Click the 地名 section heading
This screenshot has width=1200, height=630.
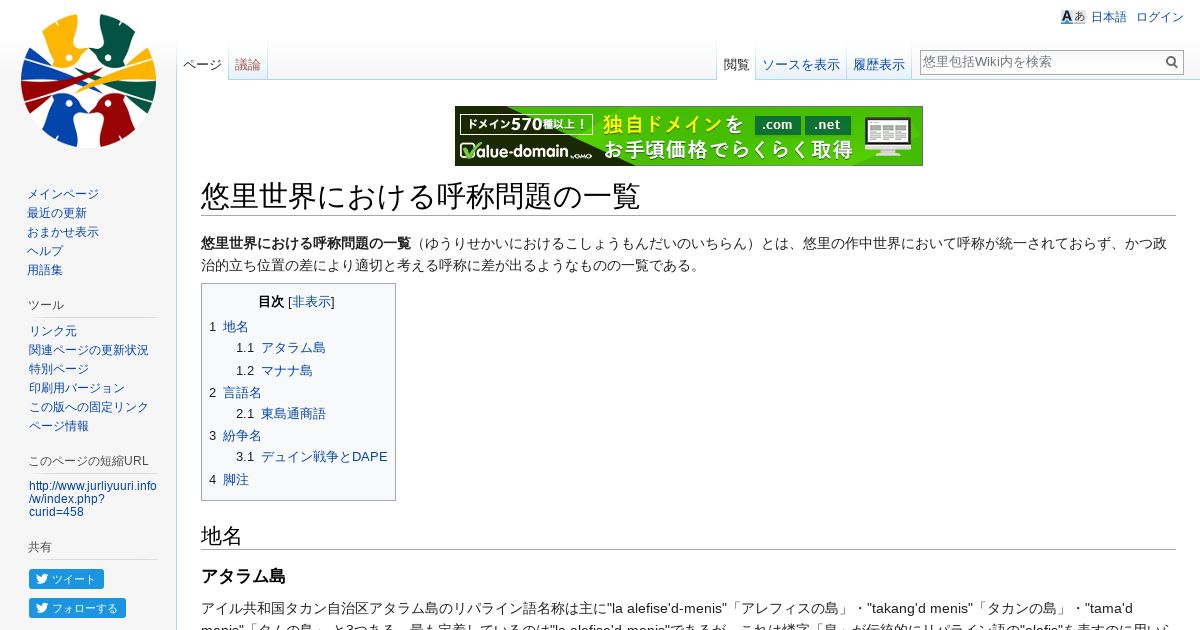pyautogui.click(x=222, y=536)
